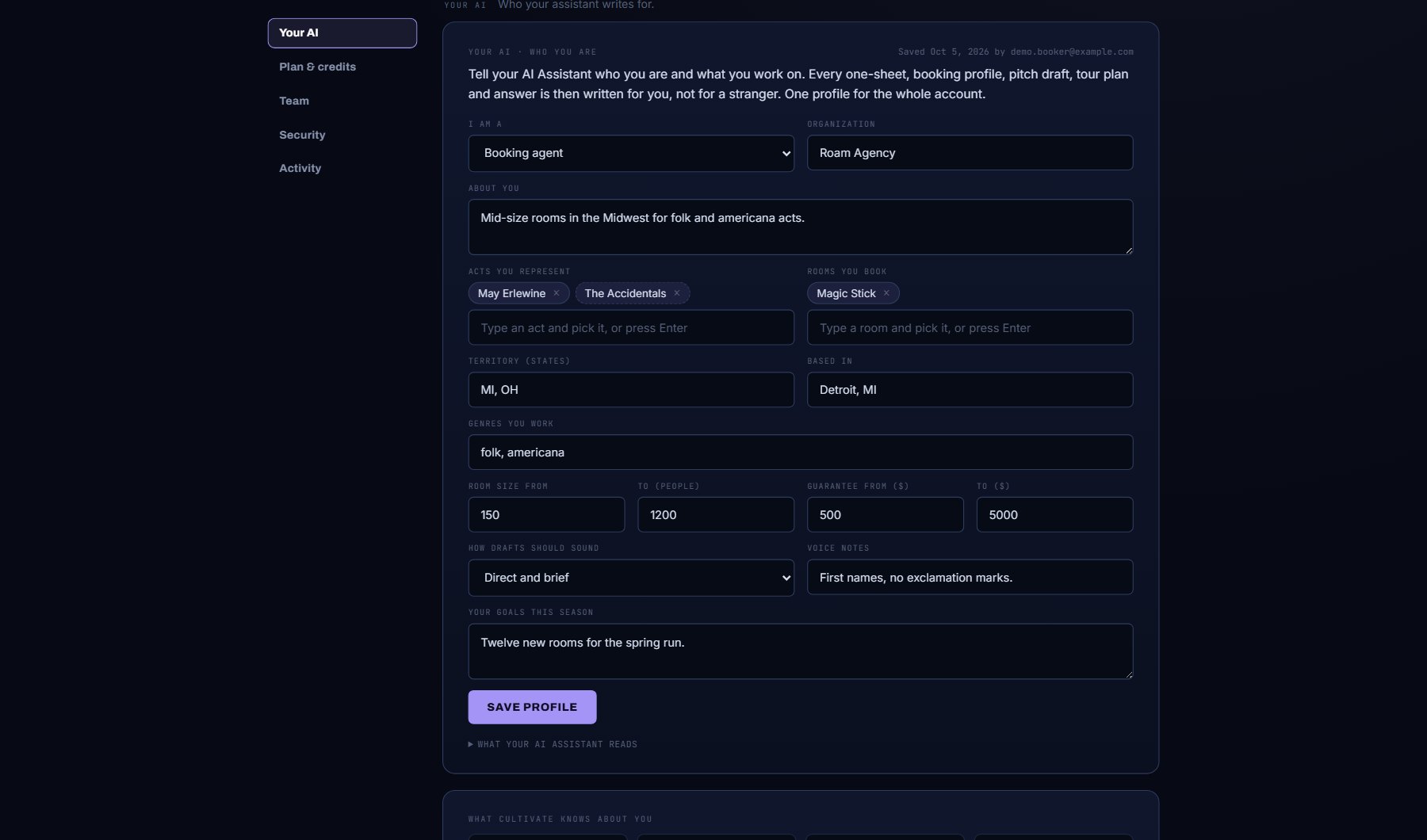Remove the Magic Stick room chip

point(886,293)
